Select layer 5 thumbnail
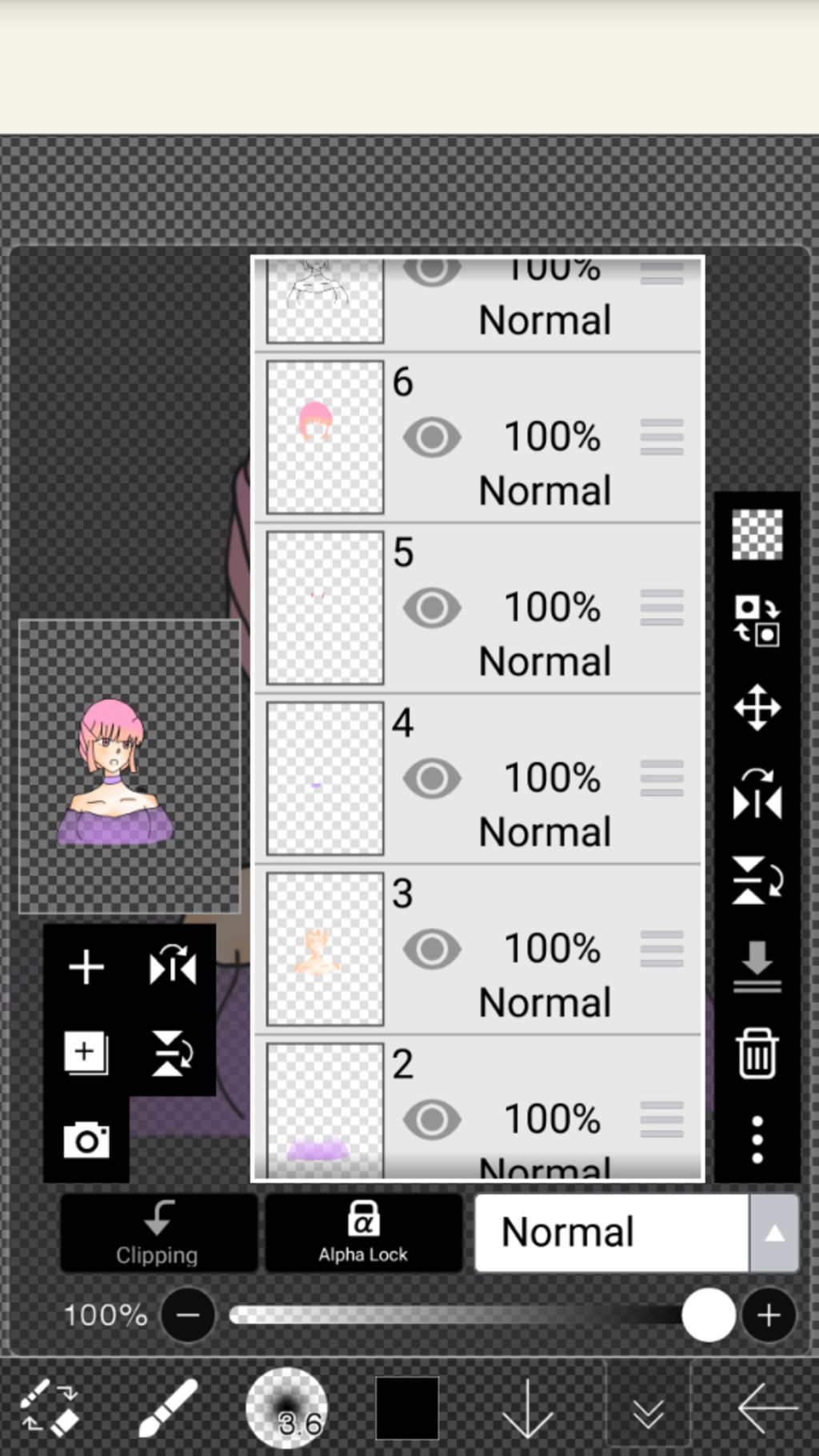This screenshot has width=819, height=1456. coord(325,608)
